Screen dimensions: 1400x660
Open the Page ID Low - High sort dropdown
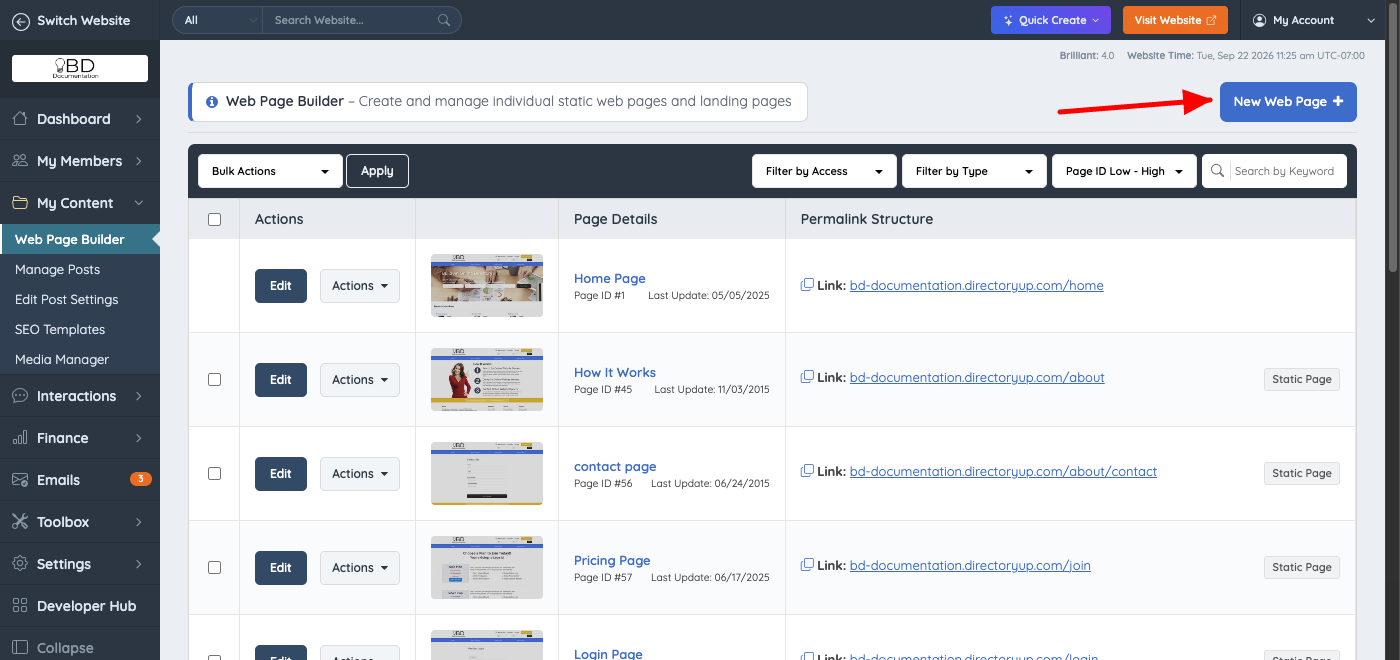pyautogui.click(x=1124, y=171)
